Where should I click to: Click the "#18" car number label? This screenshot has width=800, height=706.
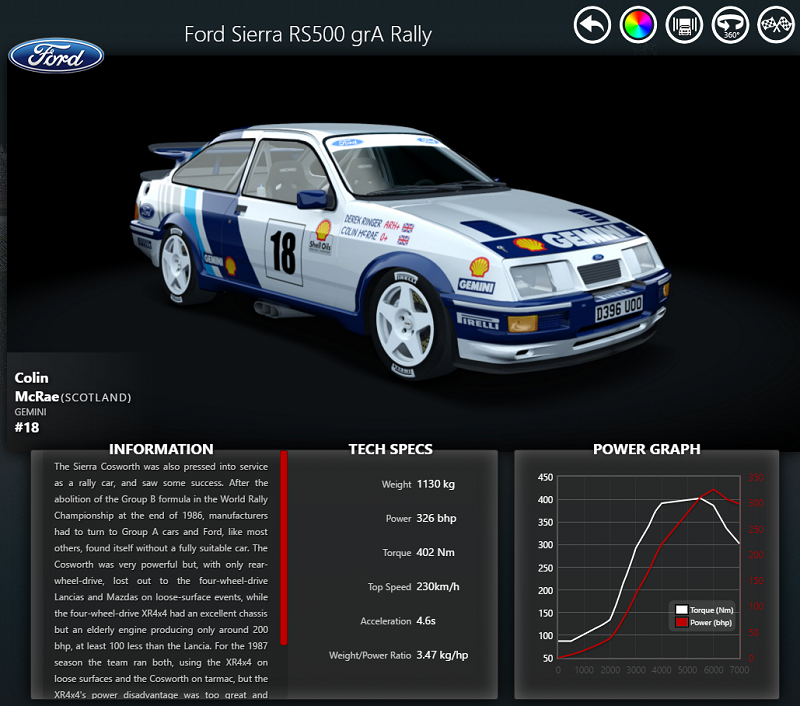(x=27, y=427)
